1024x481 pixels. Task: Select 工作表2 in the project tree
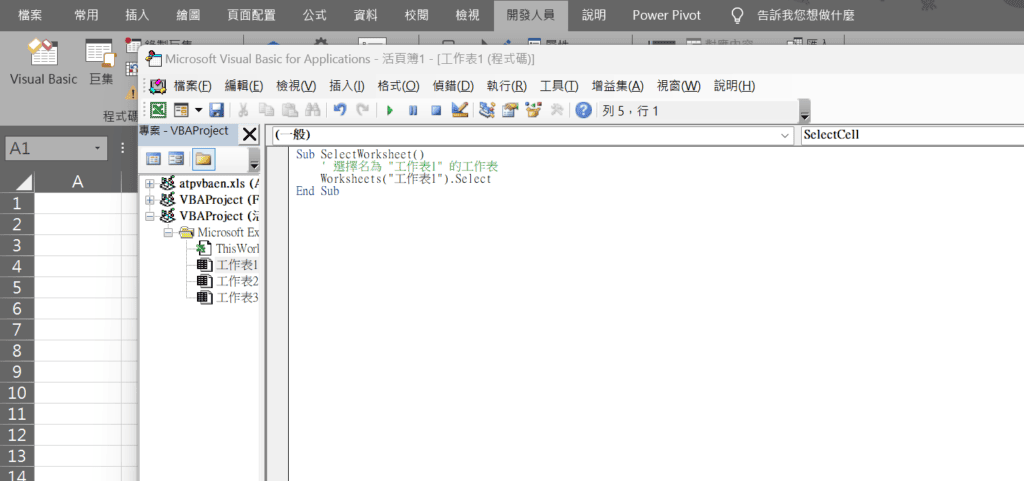(x=237, y=281)
